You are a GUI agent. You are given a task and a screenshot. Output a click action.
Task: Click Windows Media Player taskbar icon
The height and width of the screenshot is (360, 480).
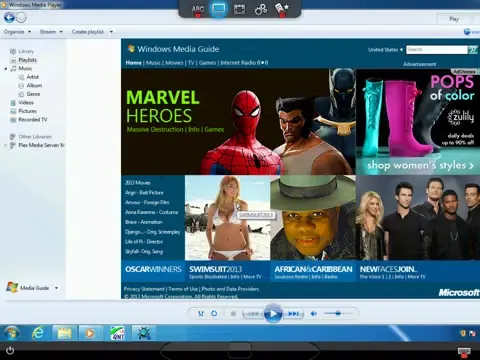coord(90,333)
